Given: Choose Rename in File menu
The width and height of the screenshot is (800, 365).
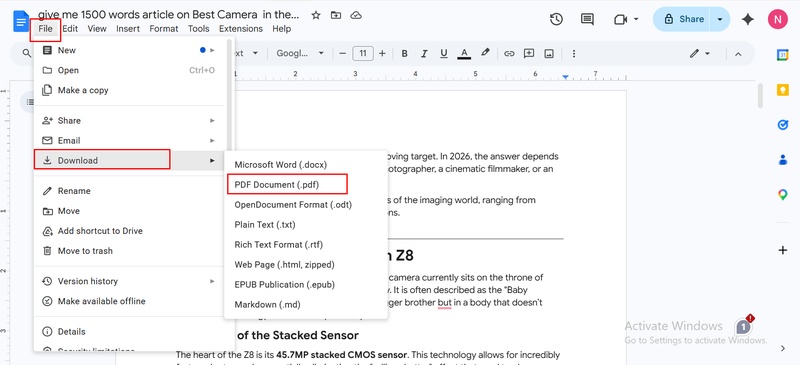Looking at the screenshot, I should click(x=130, y=190).
